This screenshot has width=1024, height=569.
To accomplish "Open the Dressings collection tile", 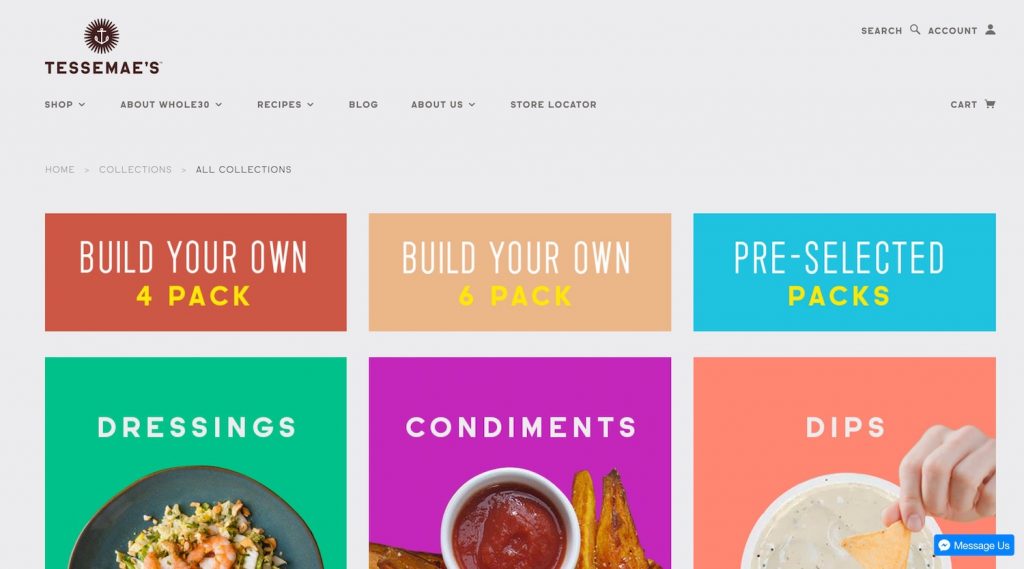I will point(196,463).
